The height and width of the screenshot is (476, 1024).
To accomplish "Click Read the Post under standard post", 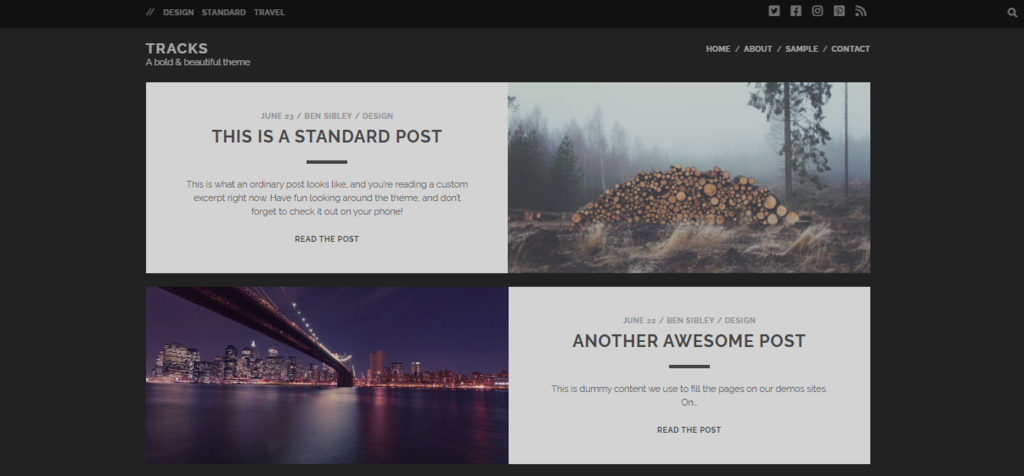I will click(x=327, y=239).
